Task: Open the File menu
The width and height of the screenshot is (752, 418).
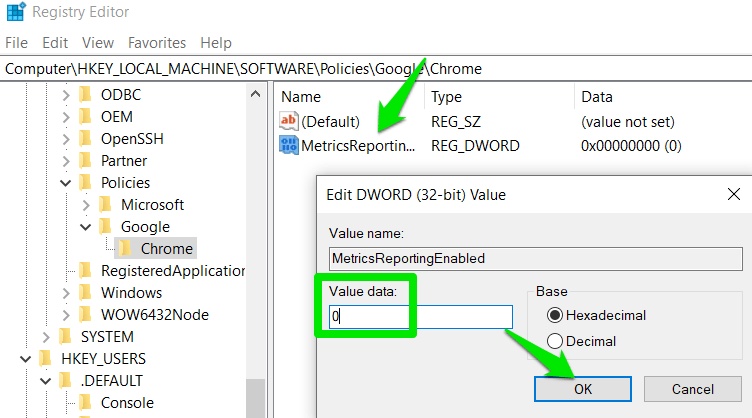Action: [17, 43]
